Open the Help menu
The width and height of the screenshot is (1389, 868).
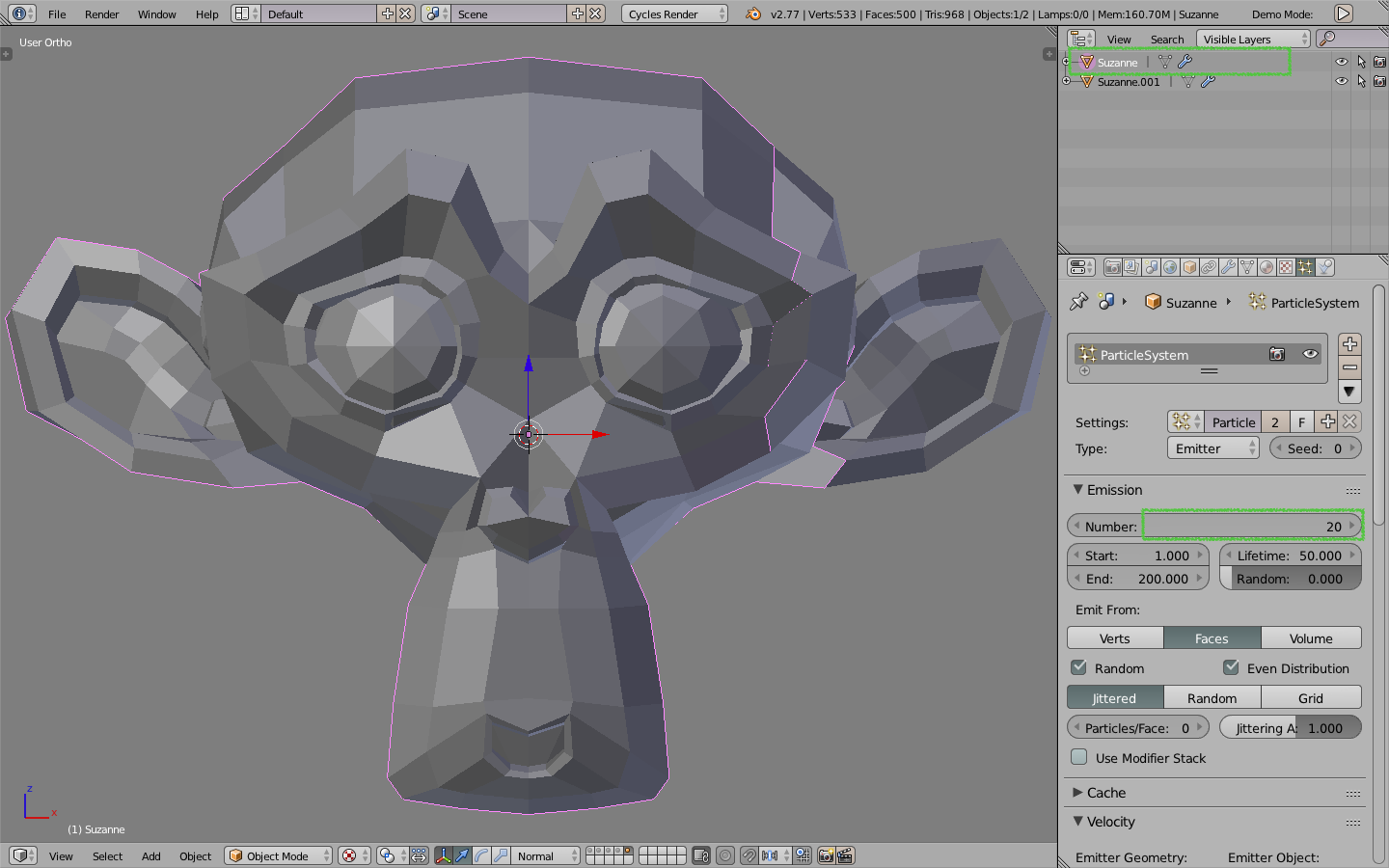click(x=206, y=14)
